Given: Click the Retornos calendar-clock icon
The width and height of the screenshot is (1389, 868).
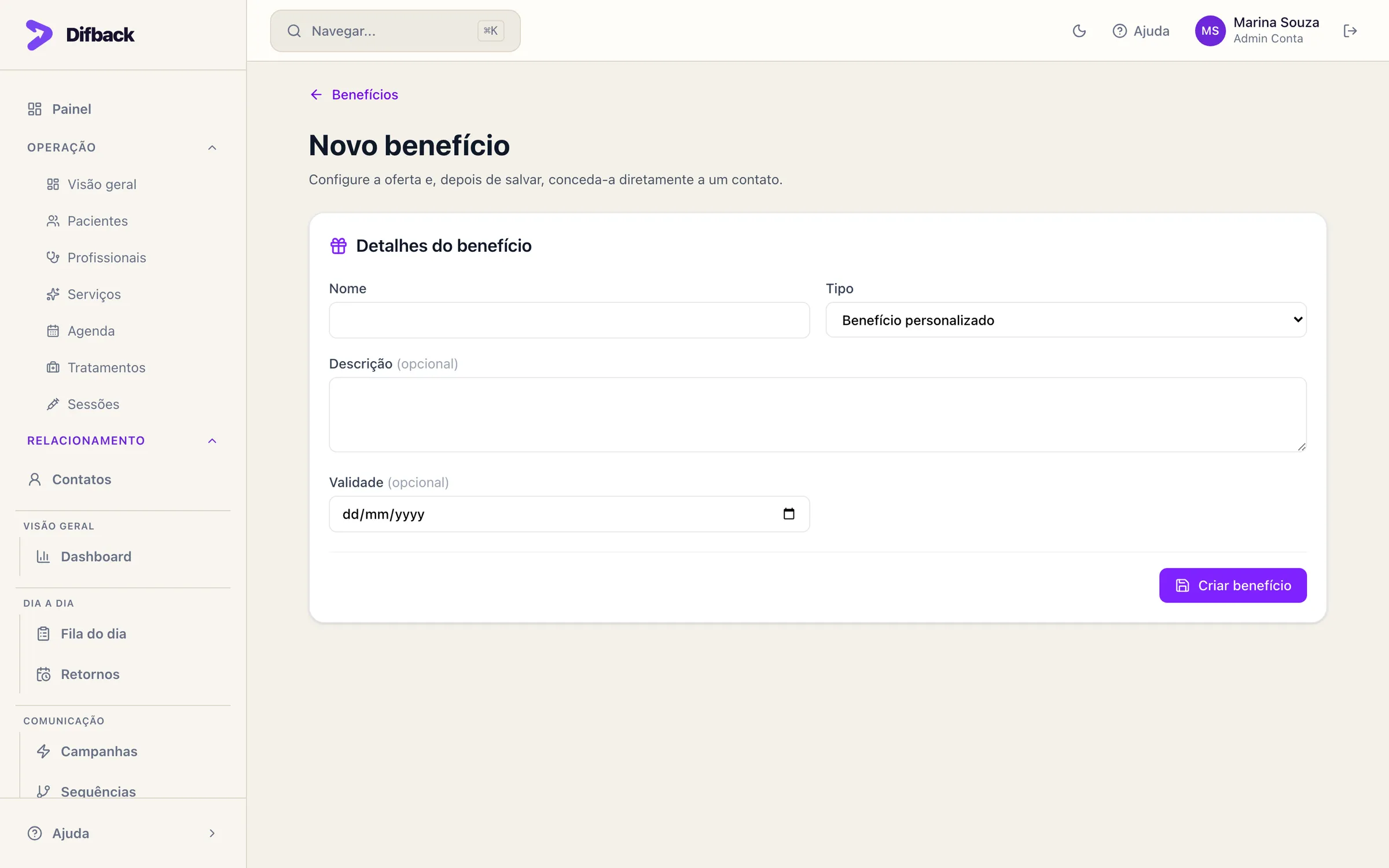Looking at the screenshot, I should coord(43,674).
